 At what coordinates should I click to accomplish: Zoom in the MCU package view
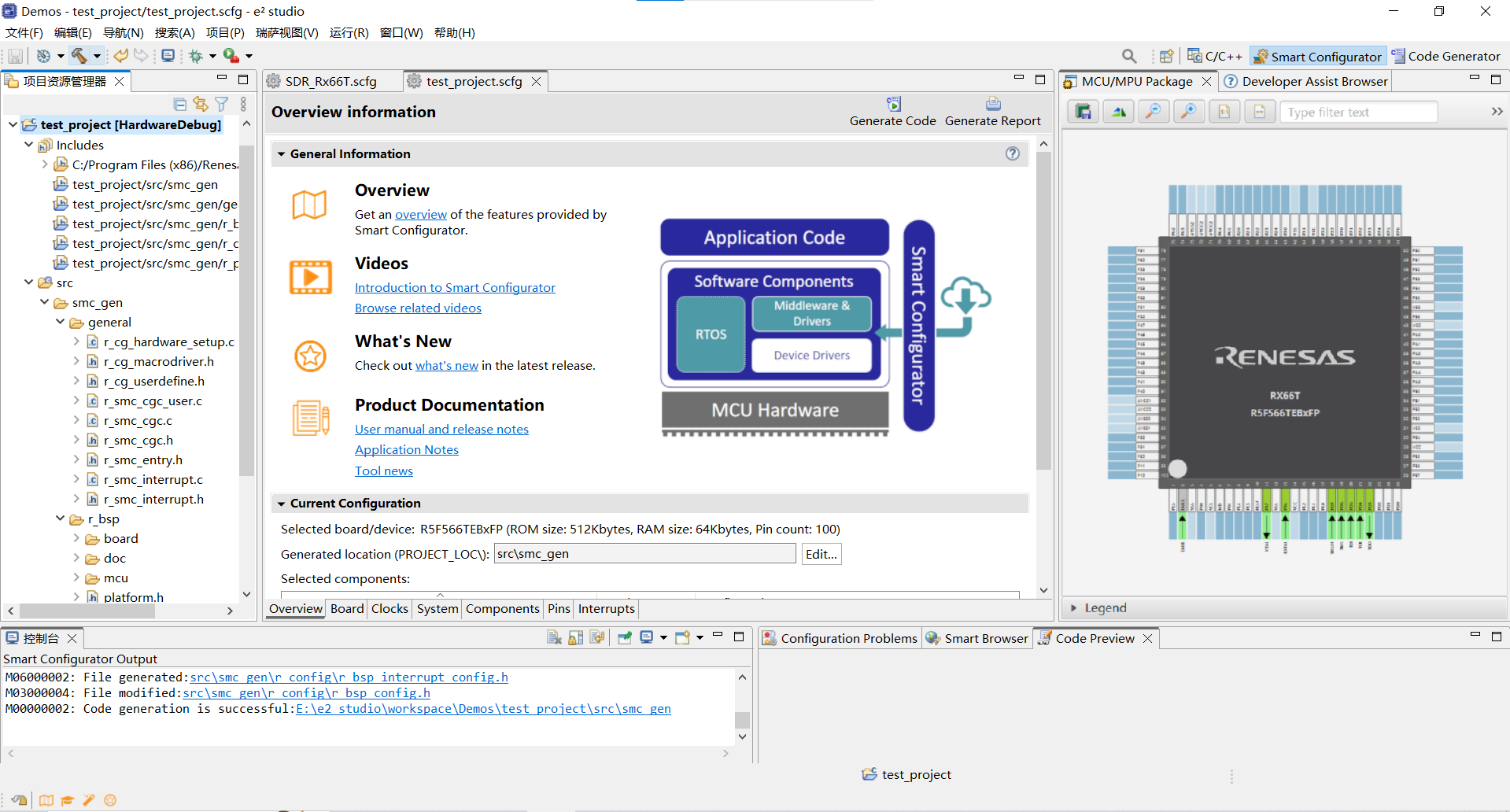[x=1188, y=112]
